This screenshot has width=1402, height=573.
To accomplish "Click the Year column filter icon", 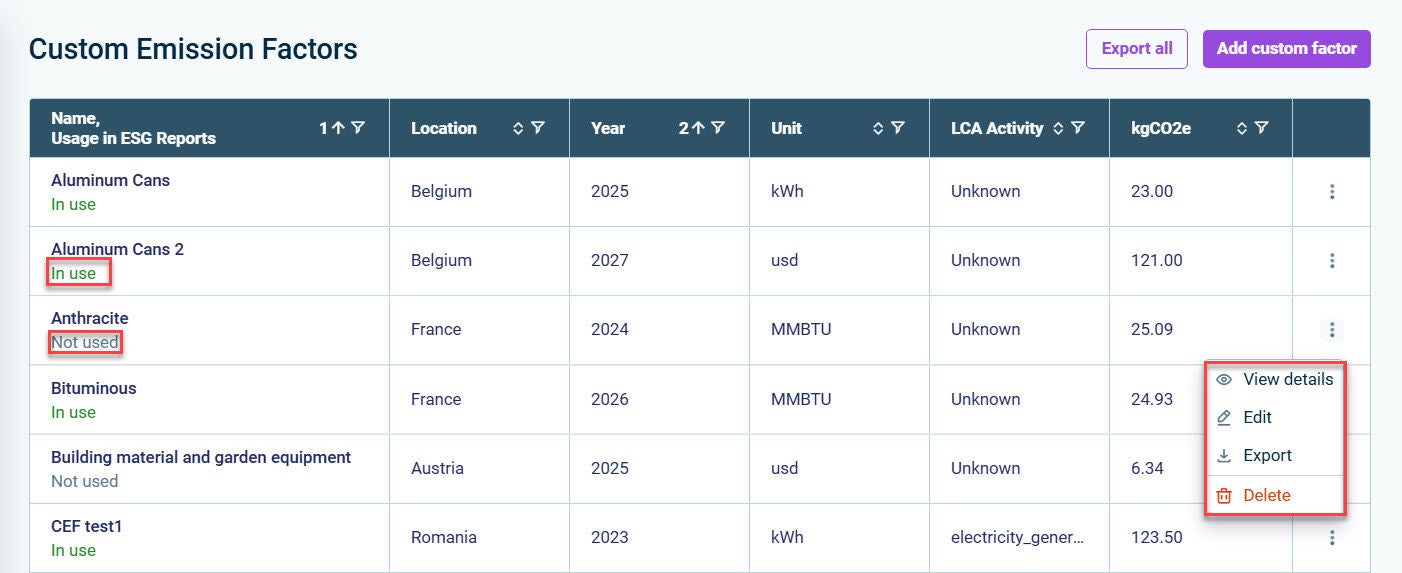I will (x=718, y=128).
